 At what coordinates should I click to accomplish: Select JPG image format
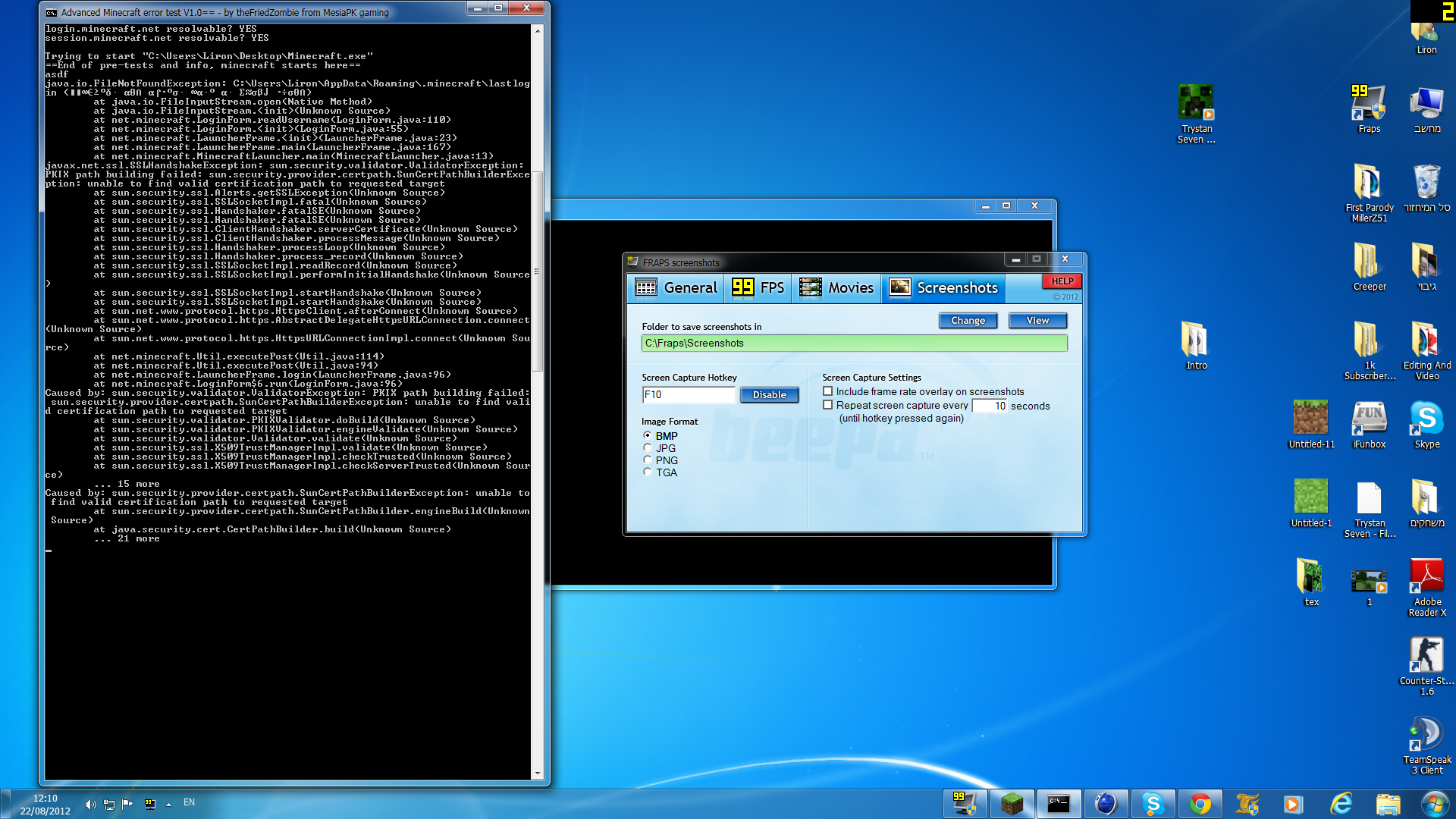(x=648, y=448)
